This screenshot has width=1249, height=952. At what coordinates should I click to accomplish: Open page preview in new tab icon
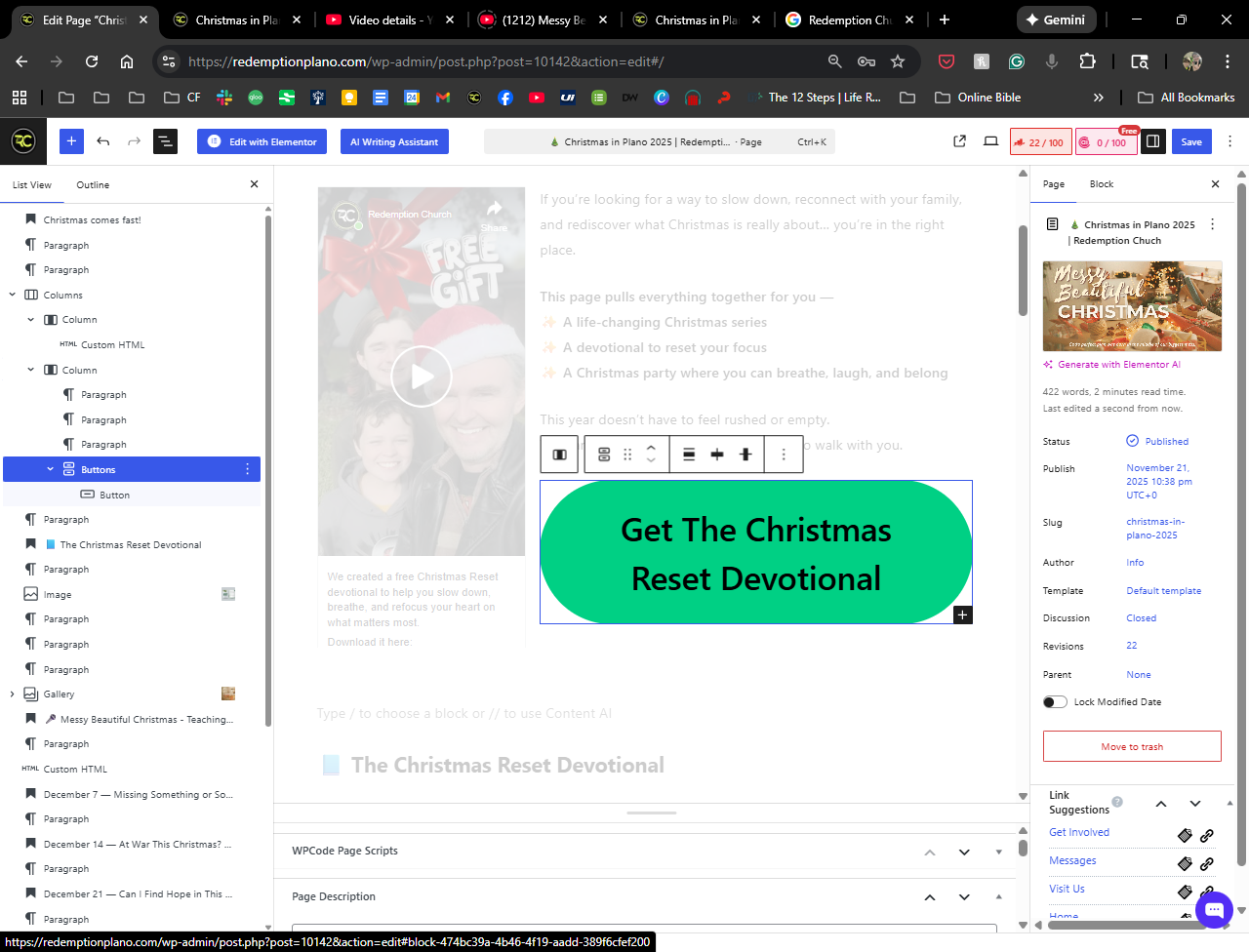(x=959, y=141)
